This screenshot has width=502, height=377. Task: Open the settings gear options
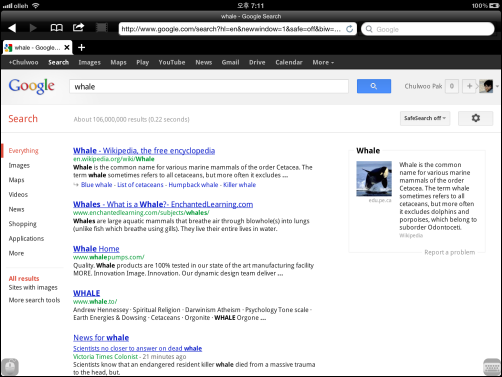476,118
